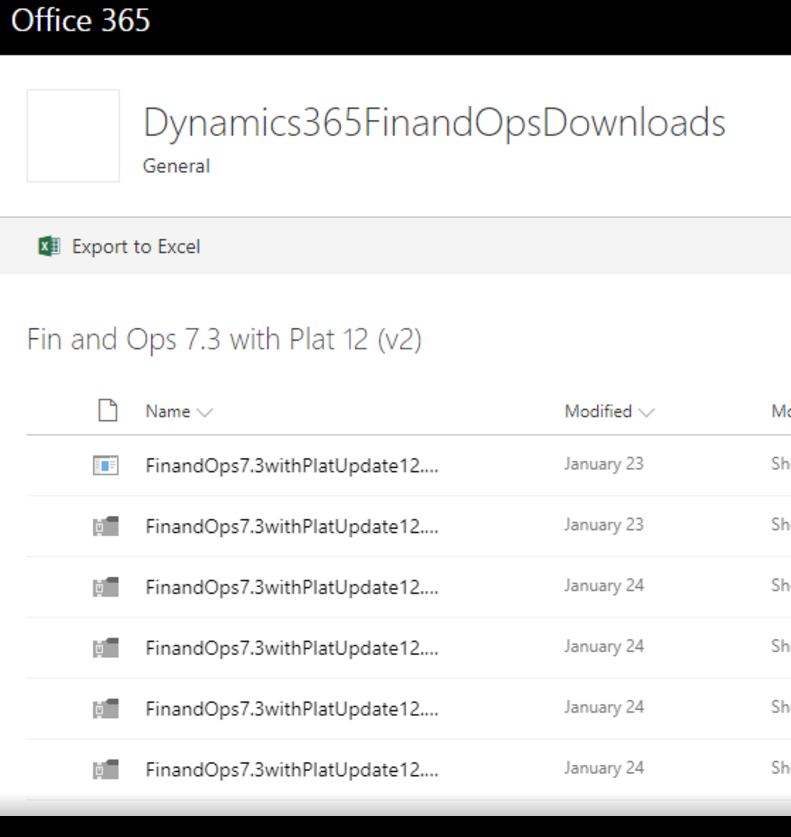This screenshot has height=837, width=791.
Task: Click the Excel icon in the command bar
Action: coord(49,247)
